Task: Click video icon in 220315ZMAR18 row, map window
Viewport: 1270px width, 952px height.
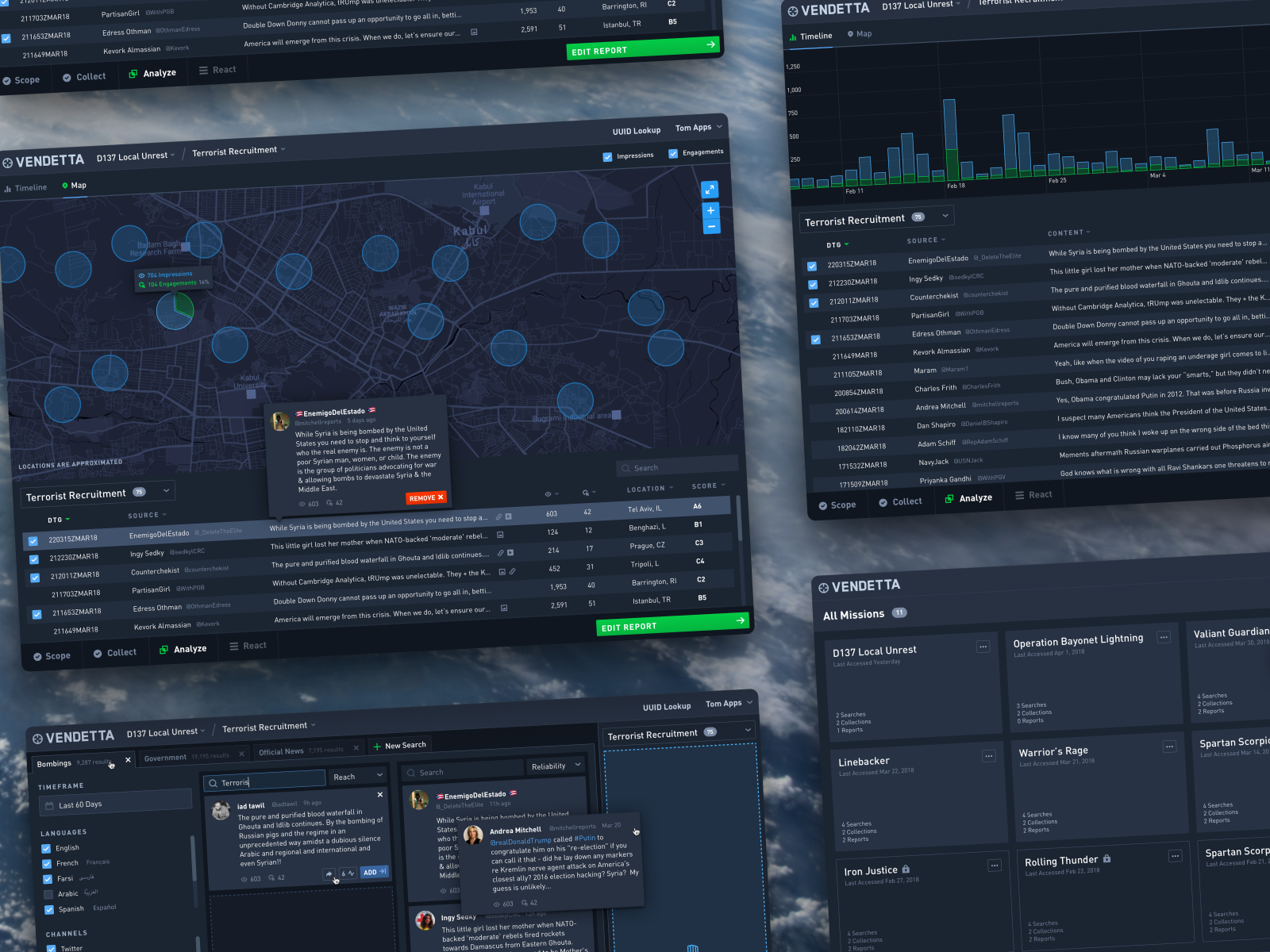Action: (509, 516)
